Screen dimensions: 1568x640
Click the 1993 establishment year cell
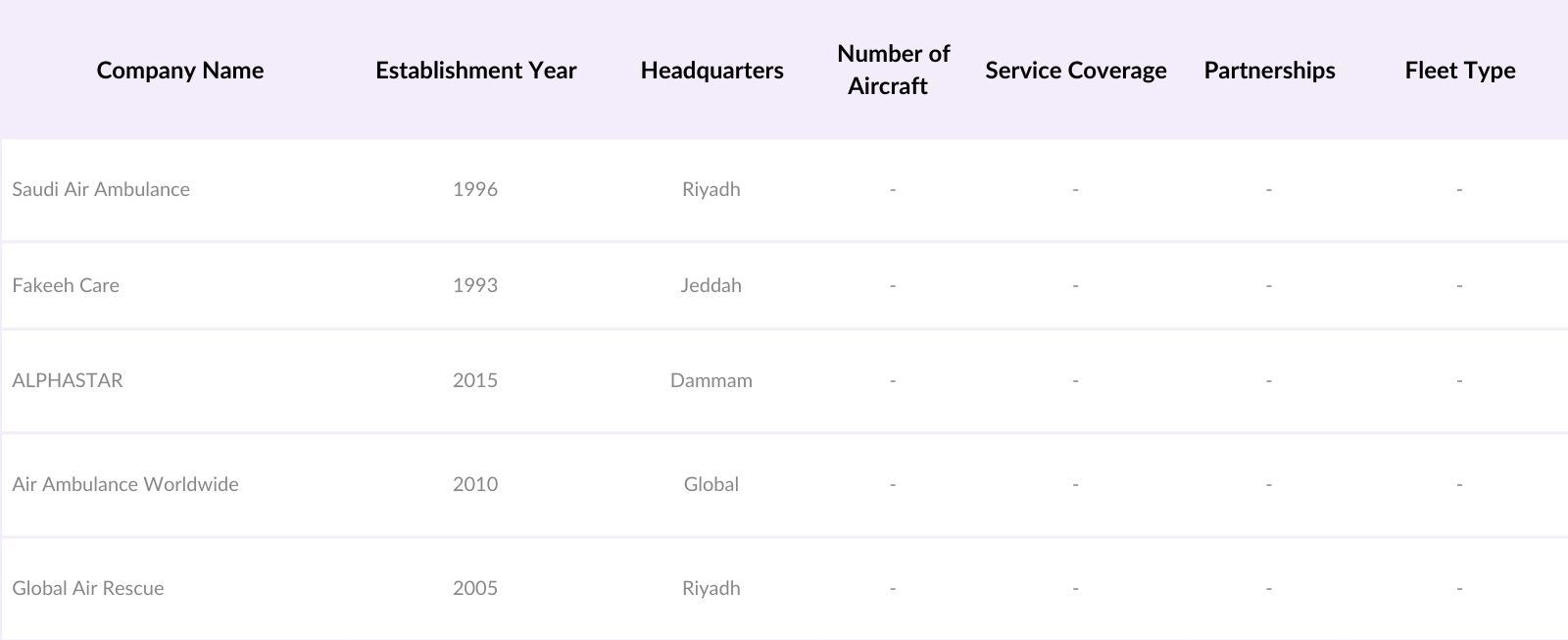[475, 285]
